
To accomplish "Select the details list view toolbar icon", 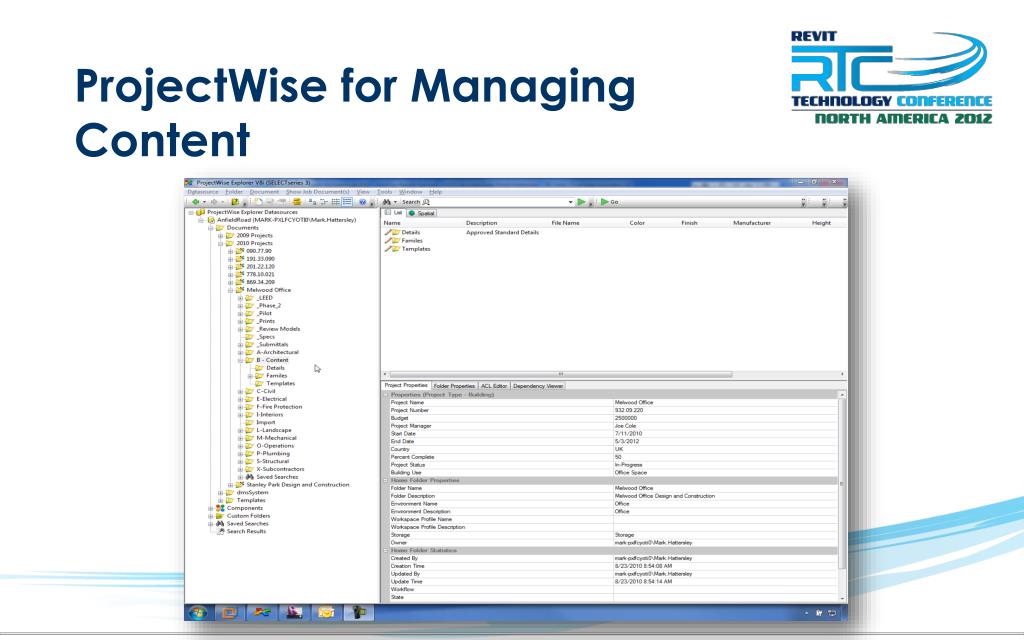I will coord(347,202).
